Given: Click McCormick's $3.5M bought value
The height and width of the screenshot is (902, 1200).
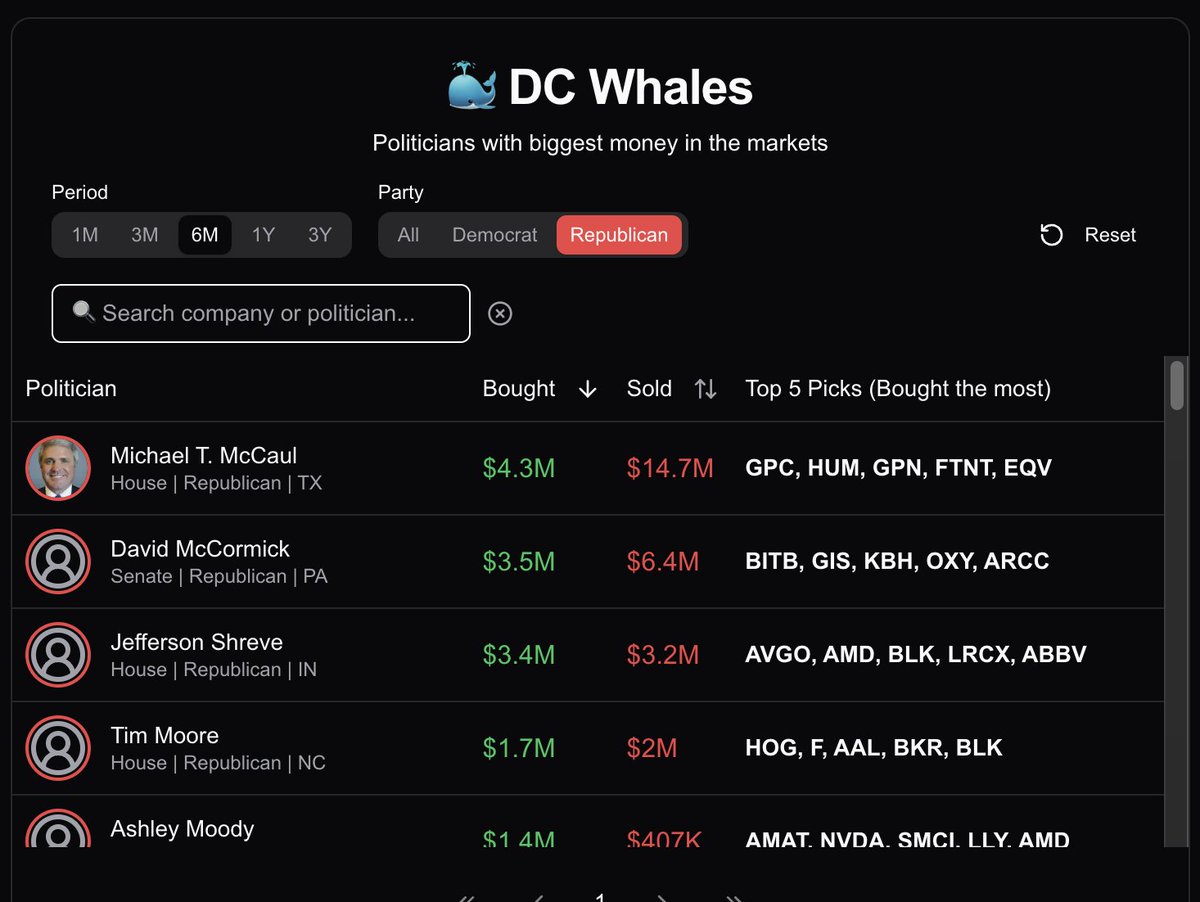Looking at the screenshot, I should pos(519,562).
